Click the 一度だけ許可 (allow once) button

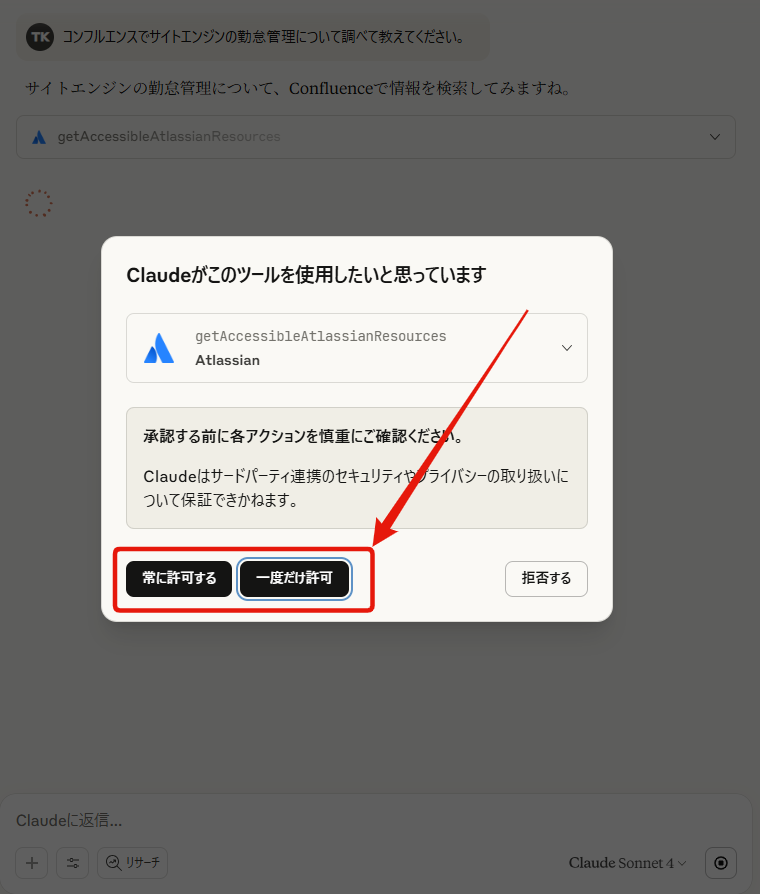click(x=294, y=579)
